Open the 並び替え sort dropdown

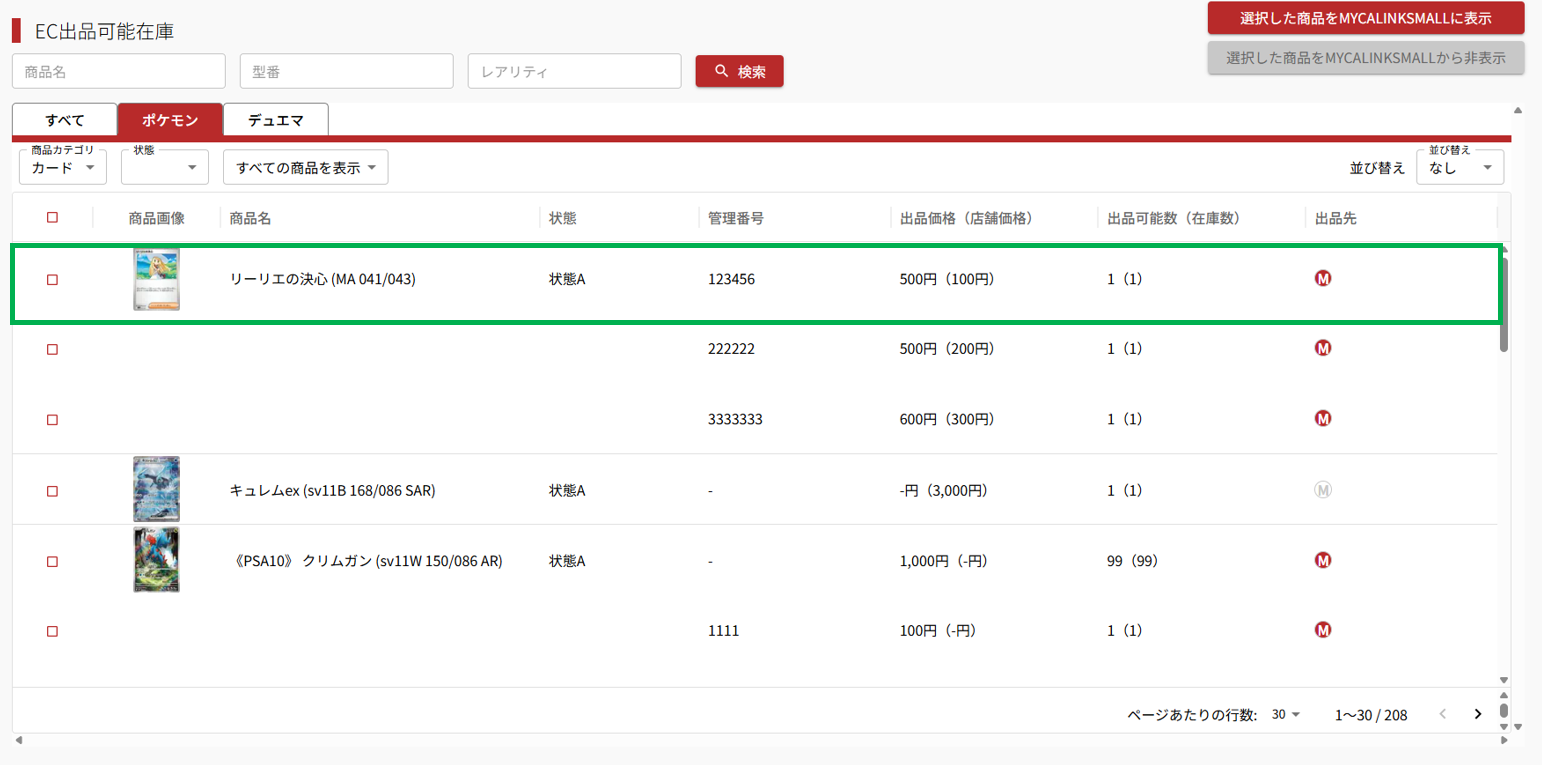[1459, 168]
